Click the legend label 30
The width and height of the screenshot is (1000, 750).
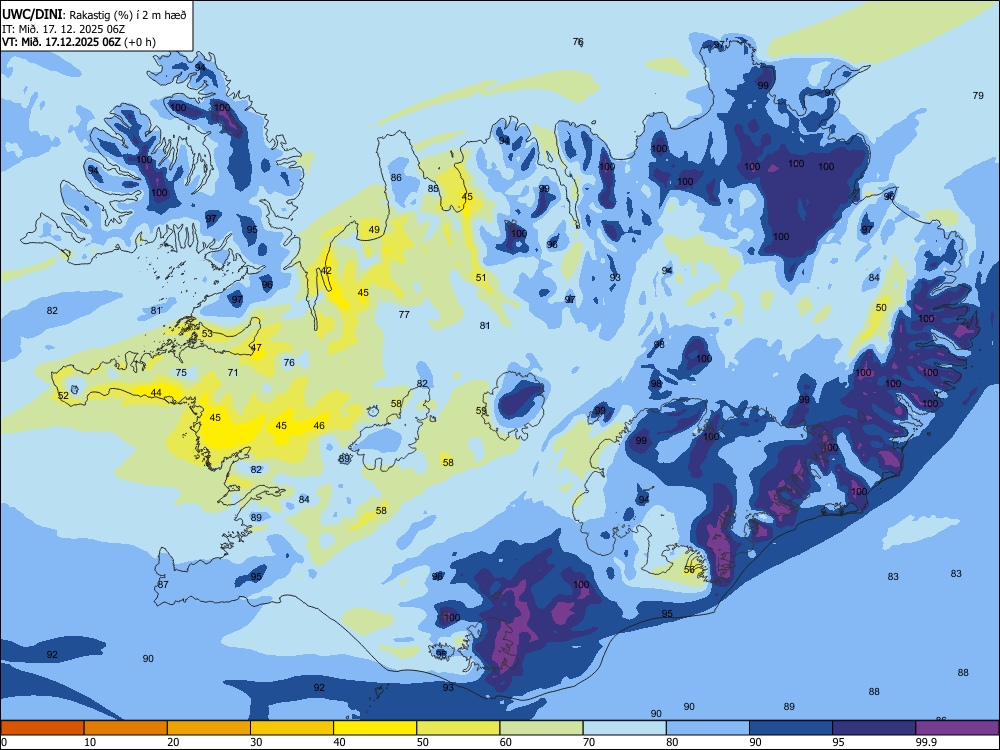coord(256,742)
